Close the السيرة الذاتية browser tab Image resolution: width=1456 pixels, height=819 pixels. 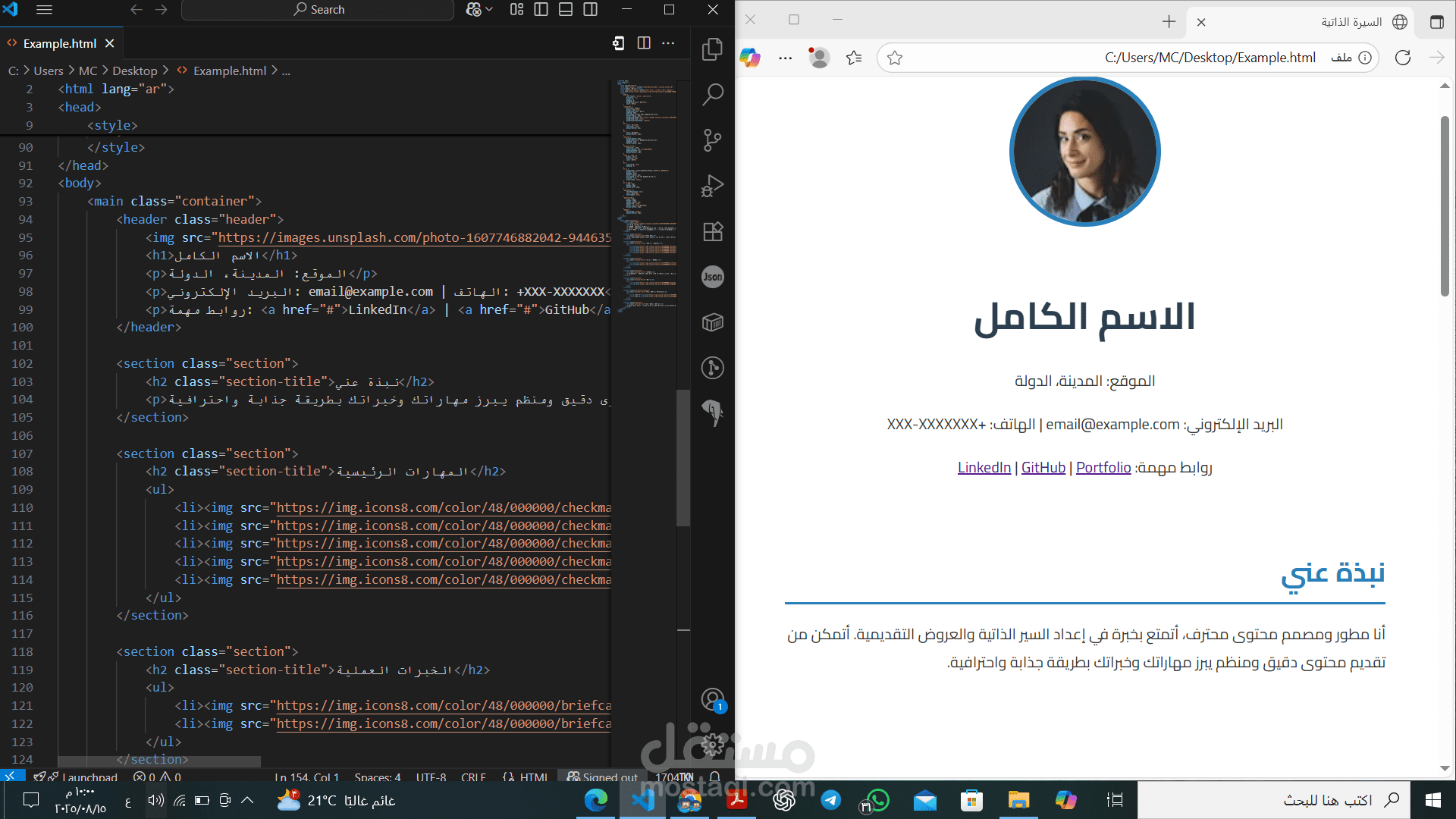pyautogui.click(x=1201, y=22)
